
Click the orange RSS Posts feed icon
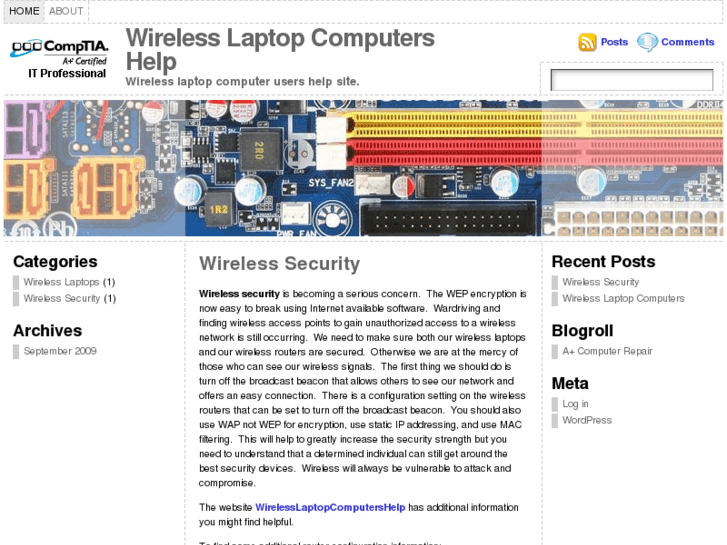click(587, 42)
